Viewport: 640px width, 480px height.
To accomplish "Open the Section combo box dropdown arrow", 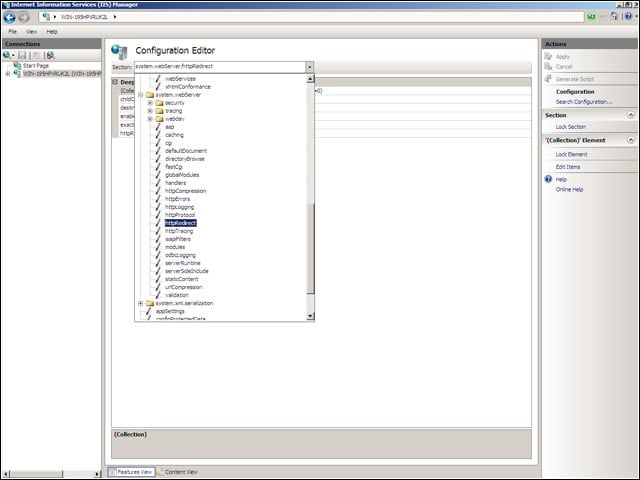I will (309, 67).
